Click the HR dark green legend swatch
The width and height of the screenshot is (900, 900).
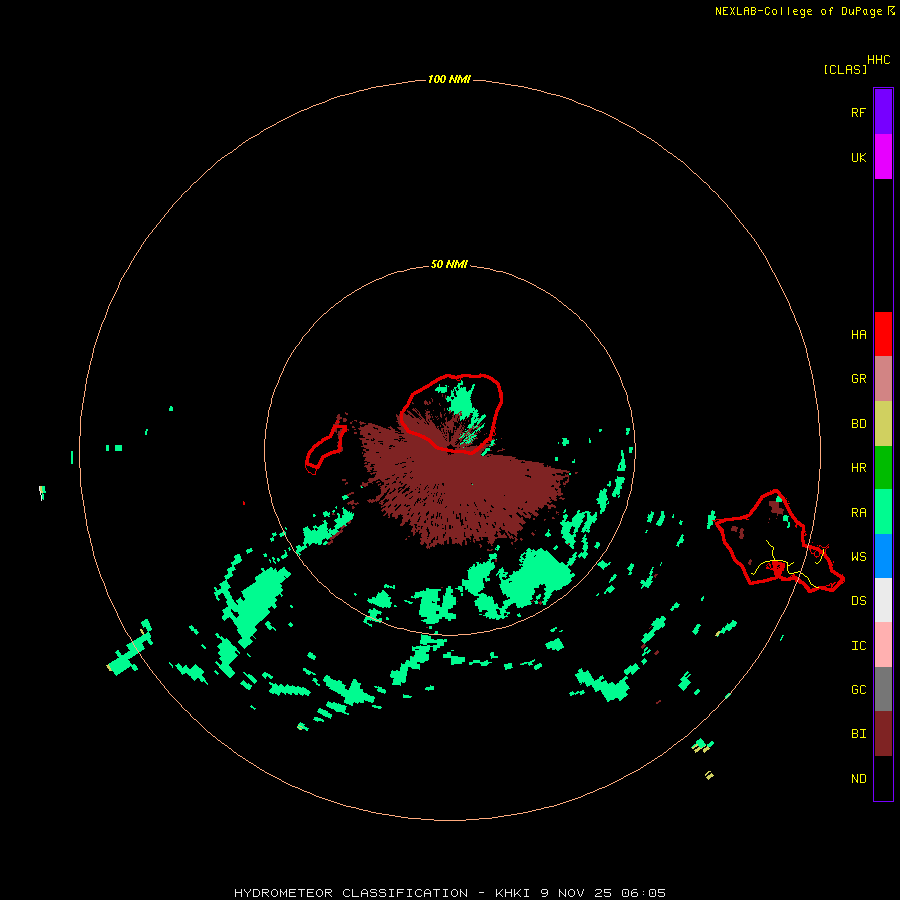[883, 468]
